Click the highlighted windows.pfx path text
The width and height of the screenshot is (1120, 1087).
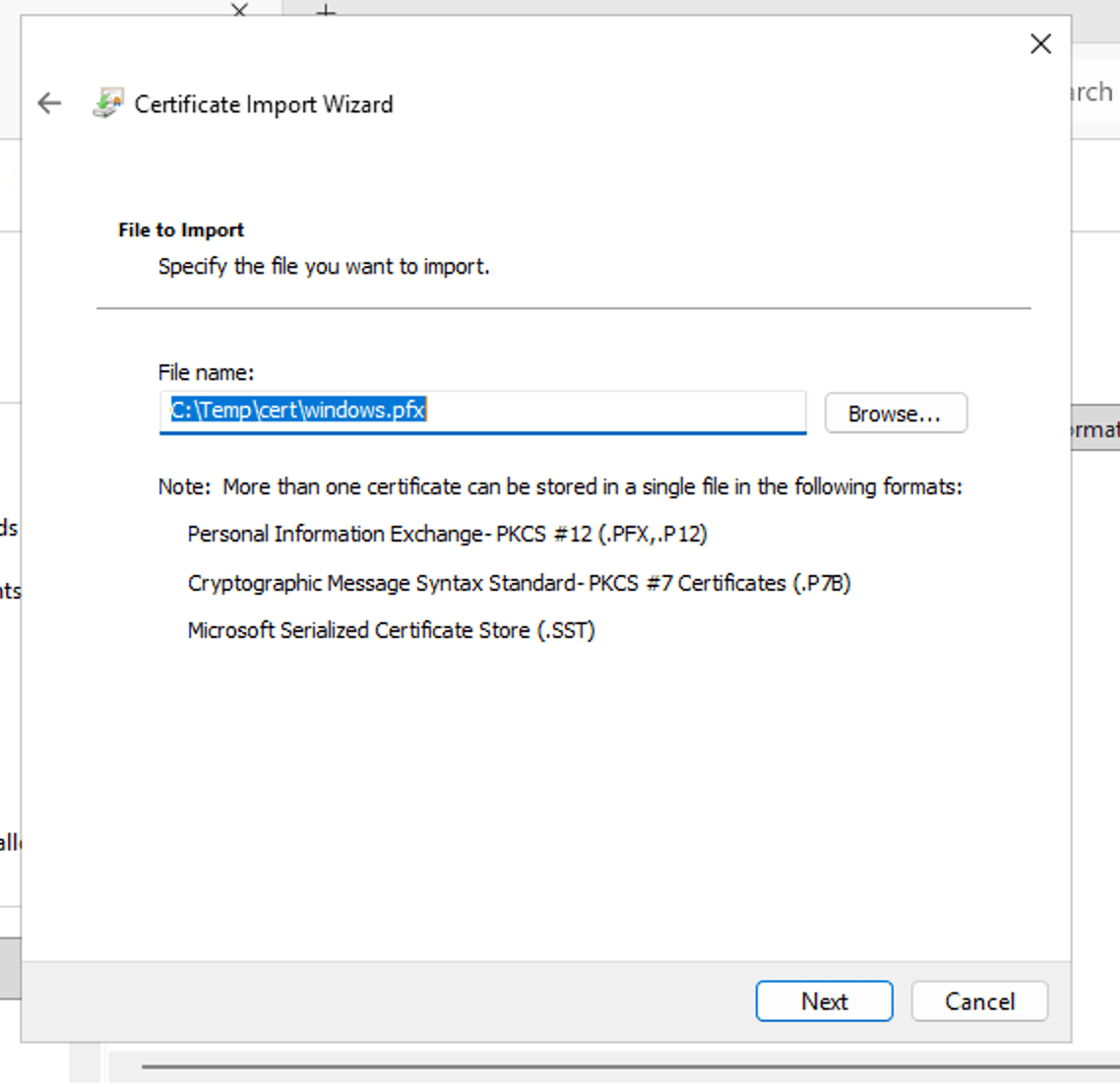pos(298,411)
